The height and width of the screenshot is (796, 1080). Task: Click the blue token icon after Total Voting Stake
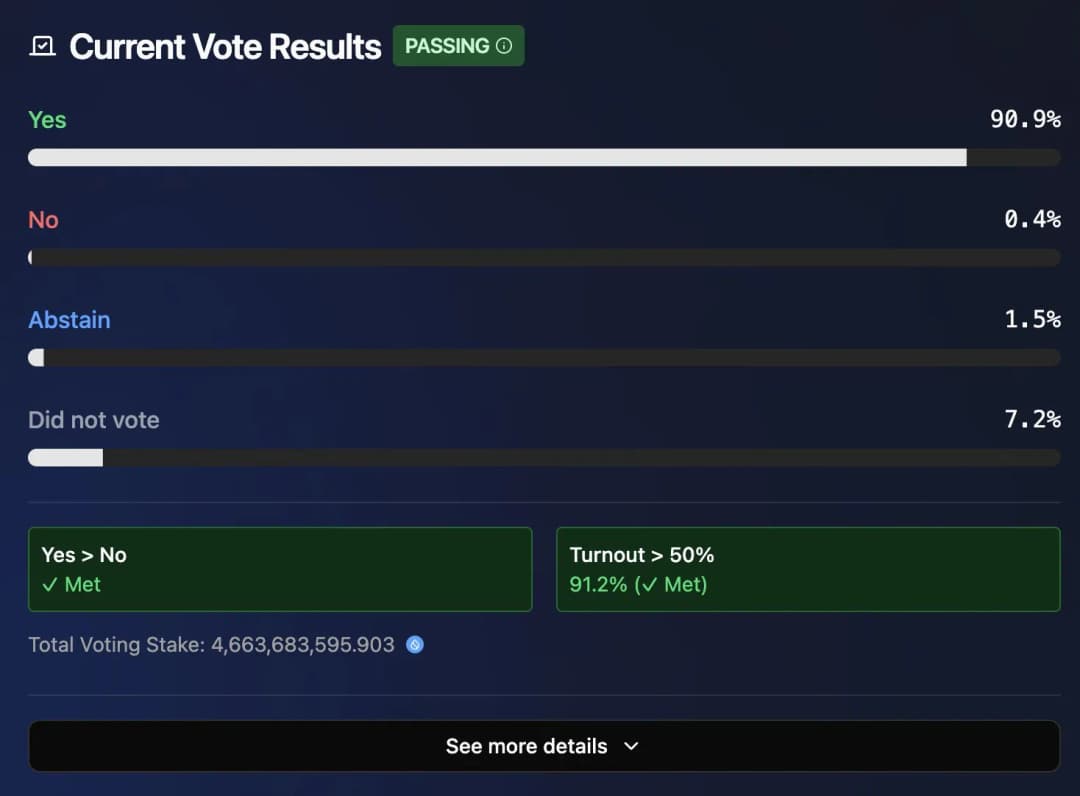pos(415,645)
